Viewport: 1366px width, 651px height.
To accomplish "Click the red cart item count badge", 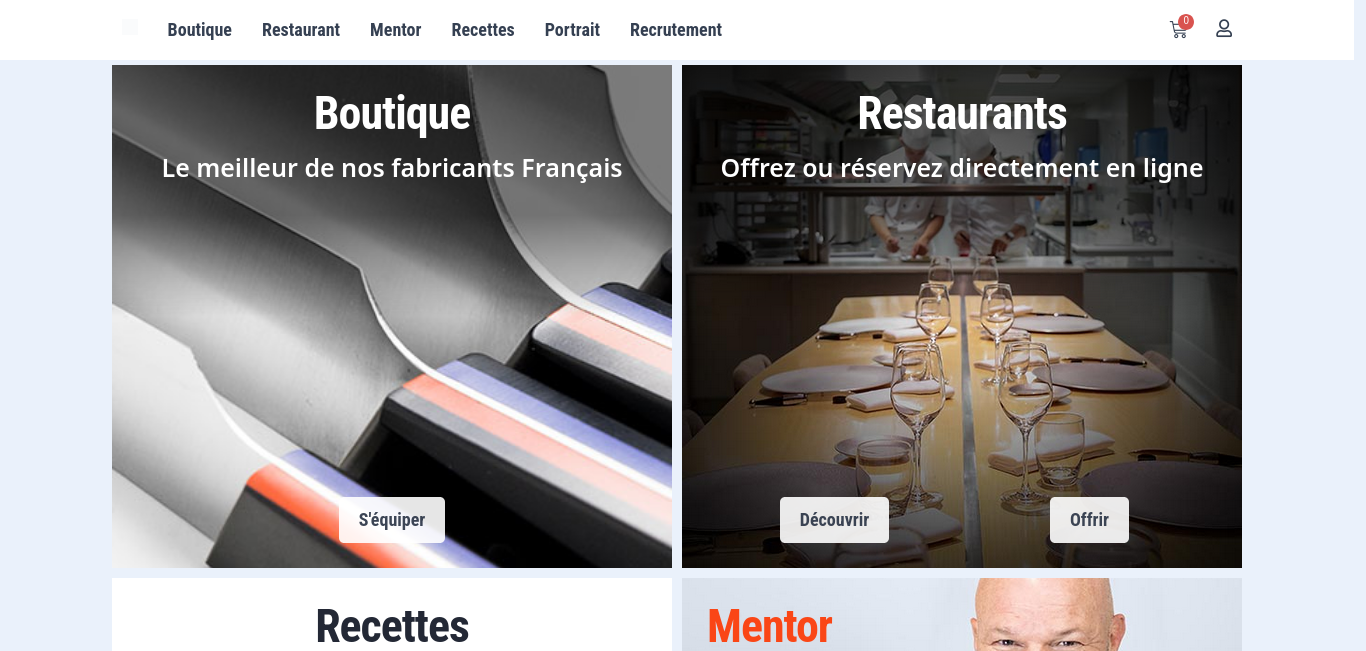I will [x=1186, y=21].
